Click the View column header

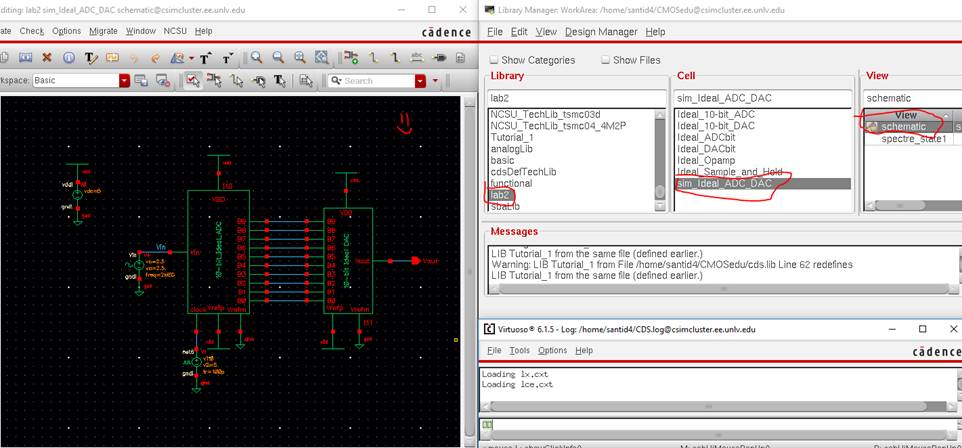(x=904, y=116)
